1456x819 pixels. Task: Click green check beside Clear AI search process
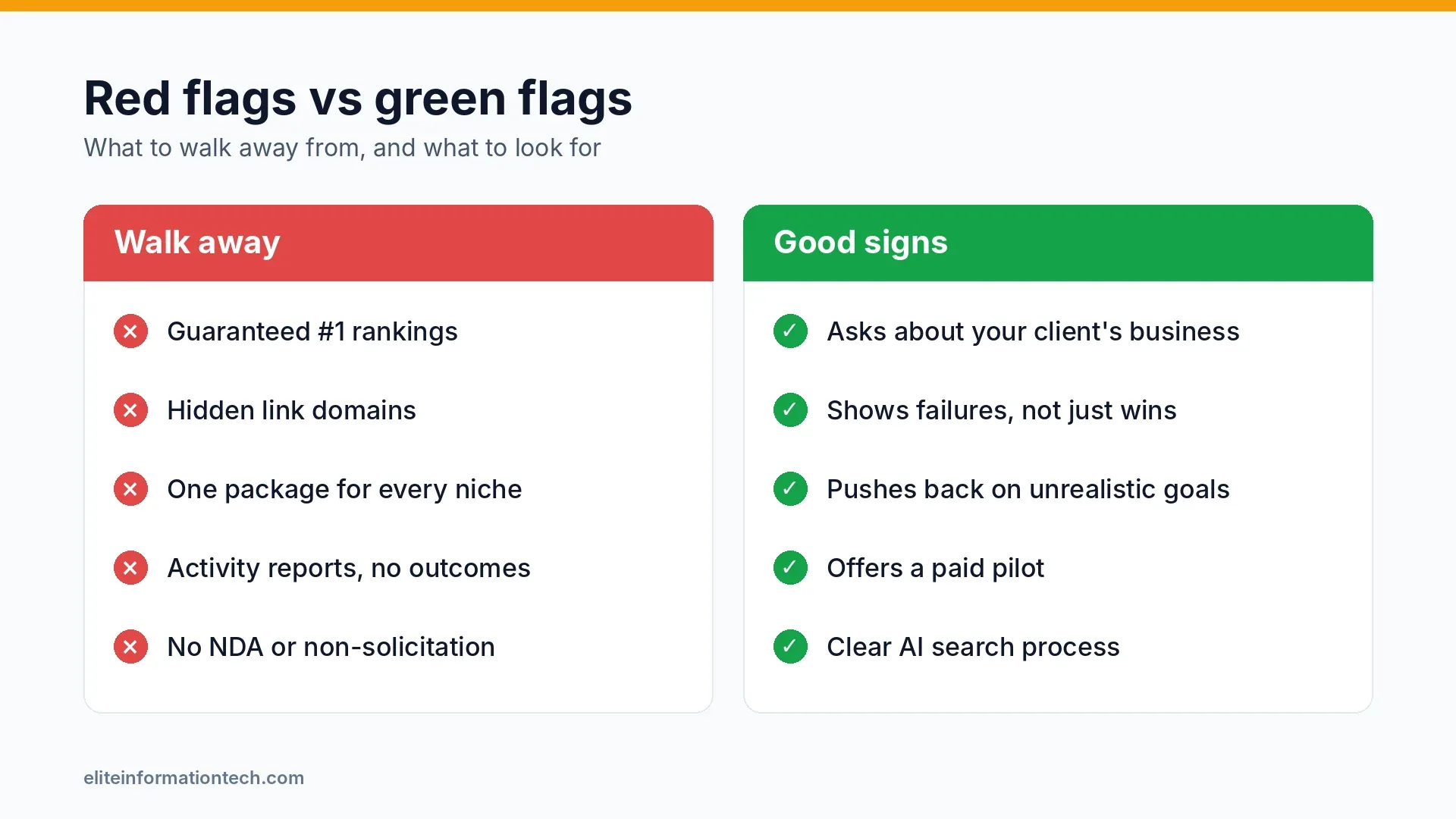(790, 647)
